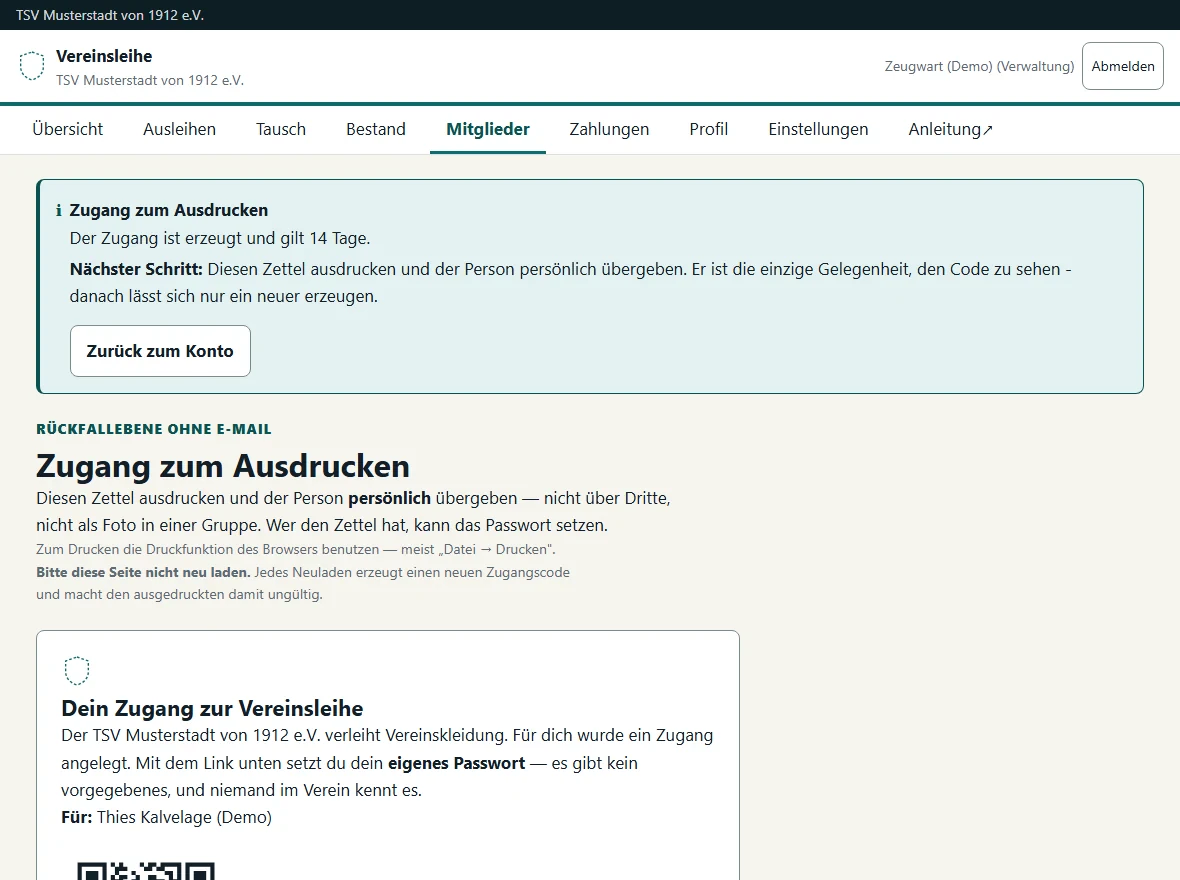The image size is (1180, 880).
Task: Open the Übersicht tab
Action: pos(68,129)
